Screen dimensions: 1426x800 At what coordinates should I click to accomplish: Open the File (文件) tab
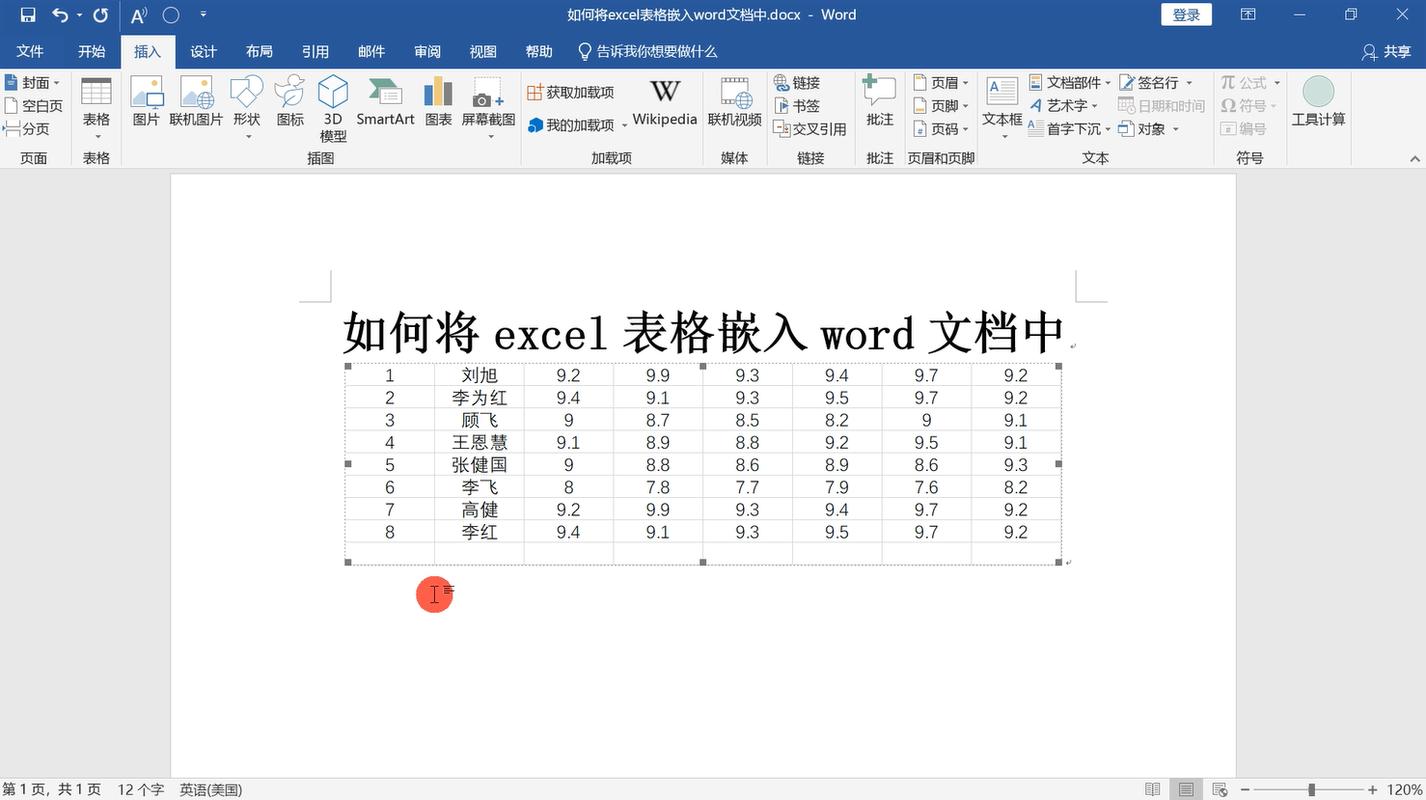pyautogui.click(x=30, y=51)
